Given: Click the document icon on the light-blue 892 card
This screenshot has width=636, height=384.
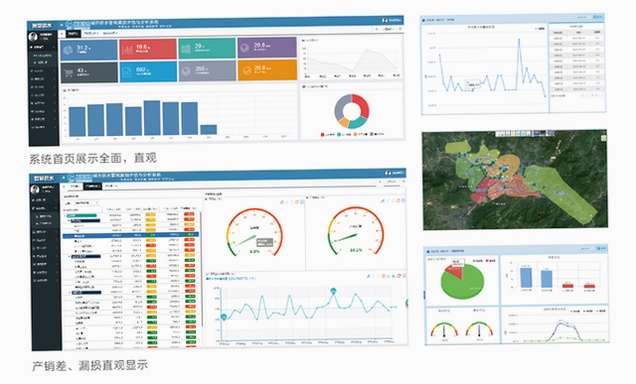Looking at the screenshot, I should (x=127, y=73).
